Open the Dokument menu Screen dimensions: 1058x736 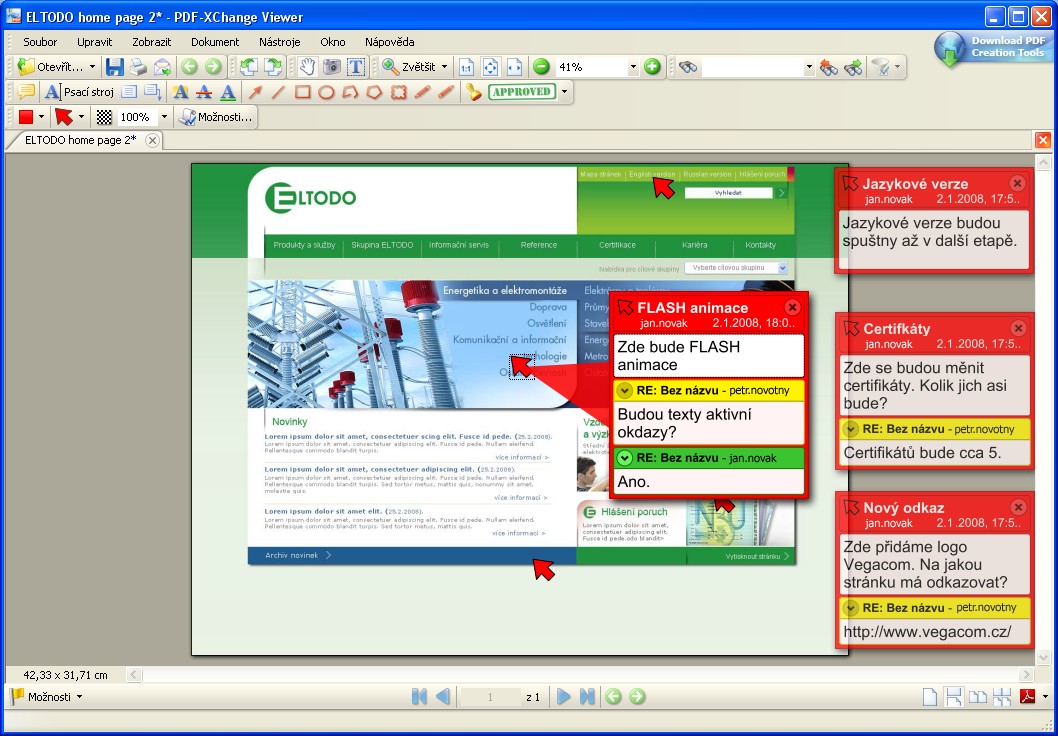pyautogui.click(x=215, y=42)
